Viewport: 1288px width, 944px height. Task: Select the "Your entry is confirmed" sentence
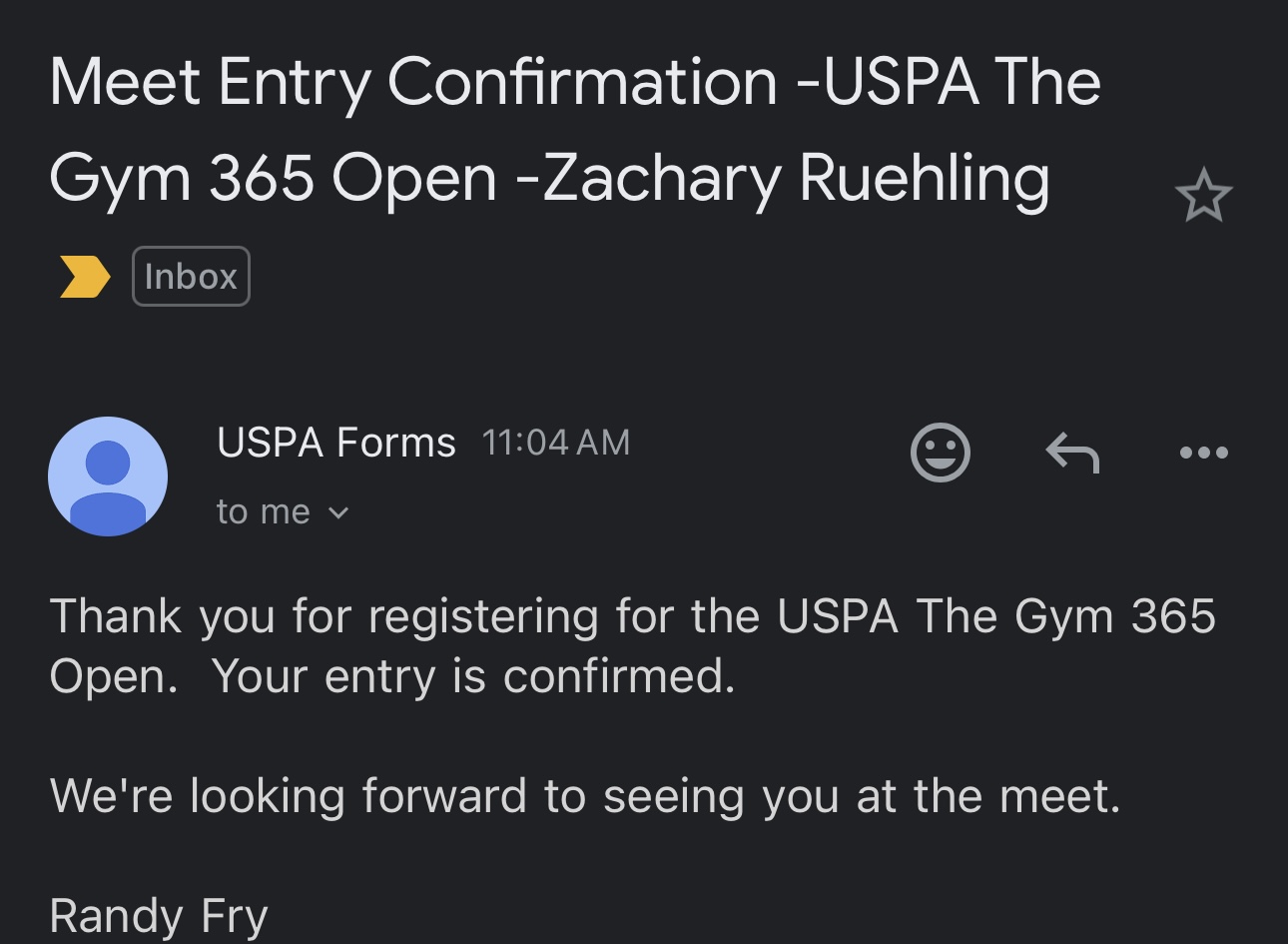(473, 676)
